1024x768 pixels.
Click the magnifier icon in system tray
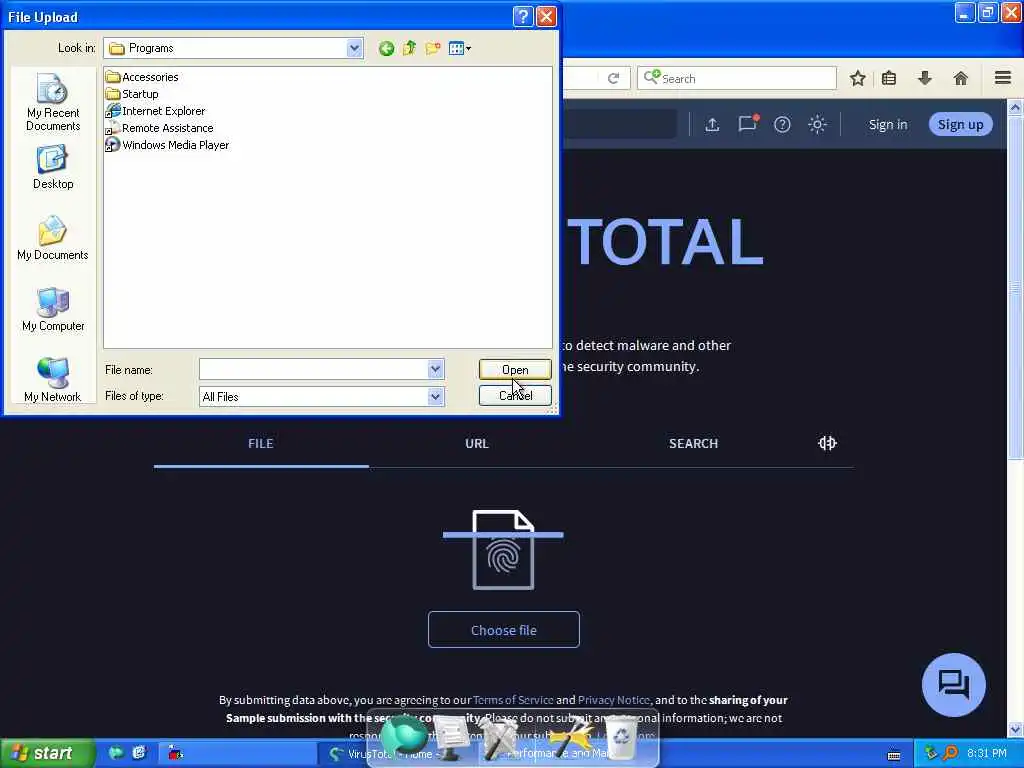tap(950, 754)
